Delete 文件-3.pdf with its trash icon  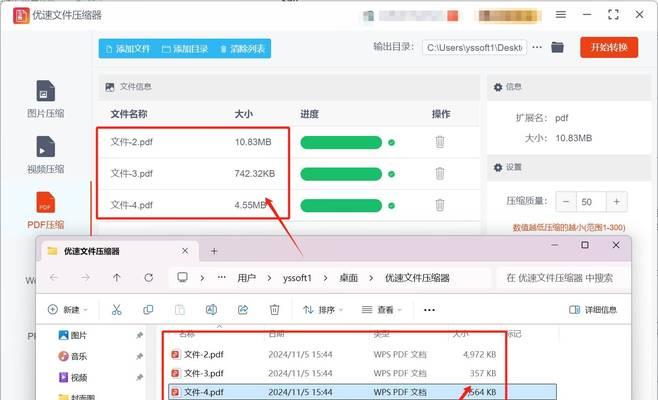pyautogui.click(x=439, y=173)
